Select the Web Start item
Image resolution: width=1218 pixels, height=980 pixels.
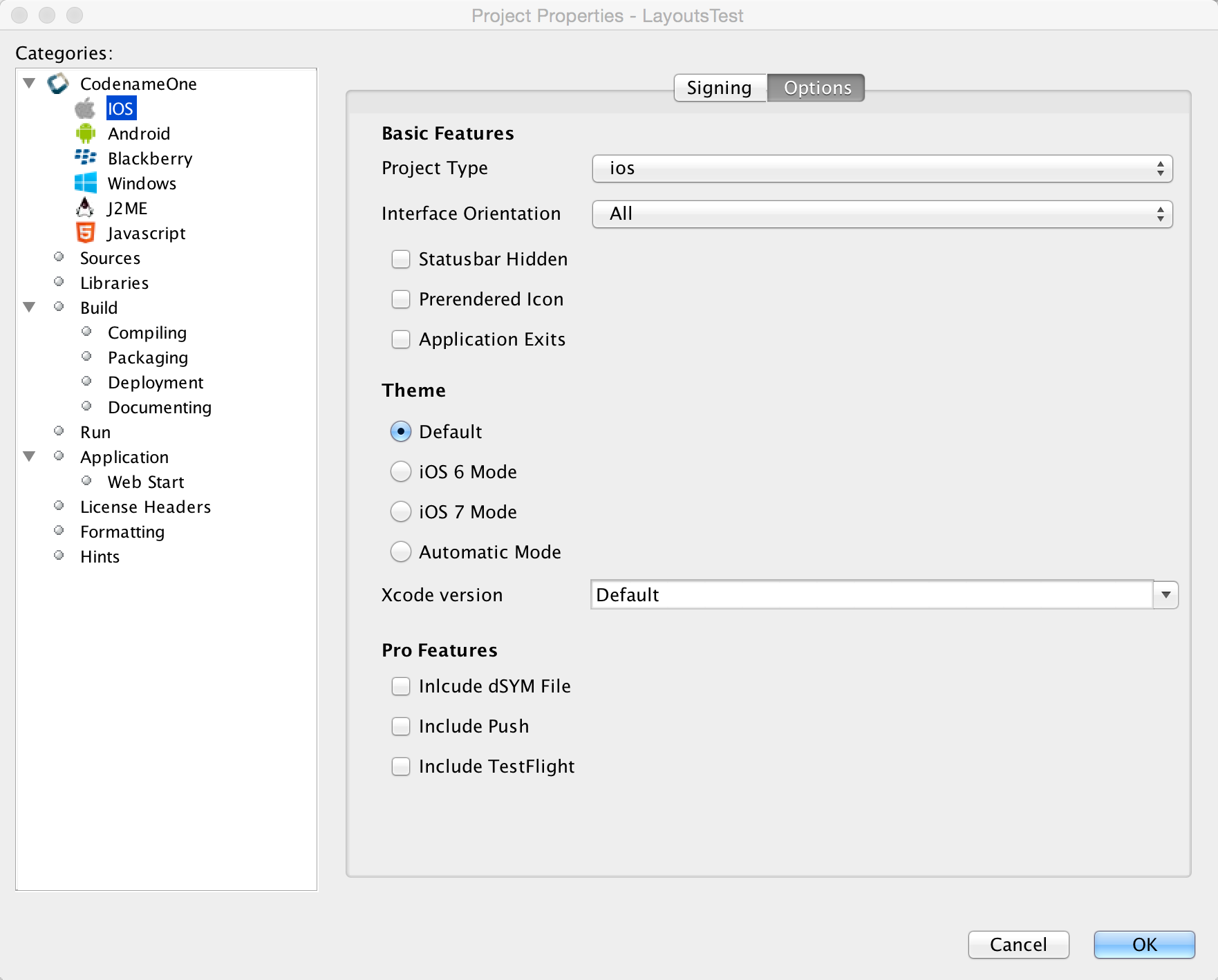click(x=146, y=482)
